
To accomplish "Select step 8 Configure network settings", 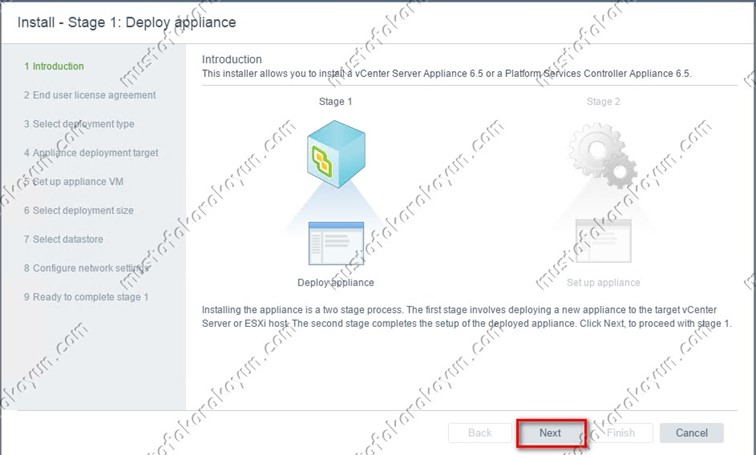I will [87, 268].
